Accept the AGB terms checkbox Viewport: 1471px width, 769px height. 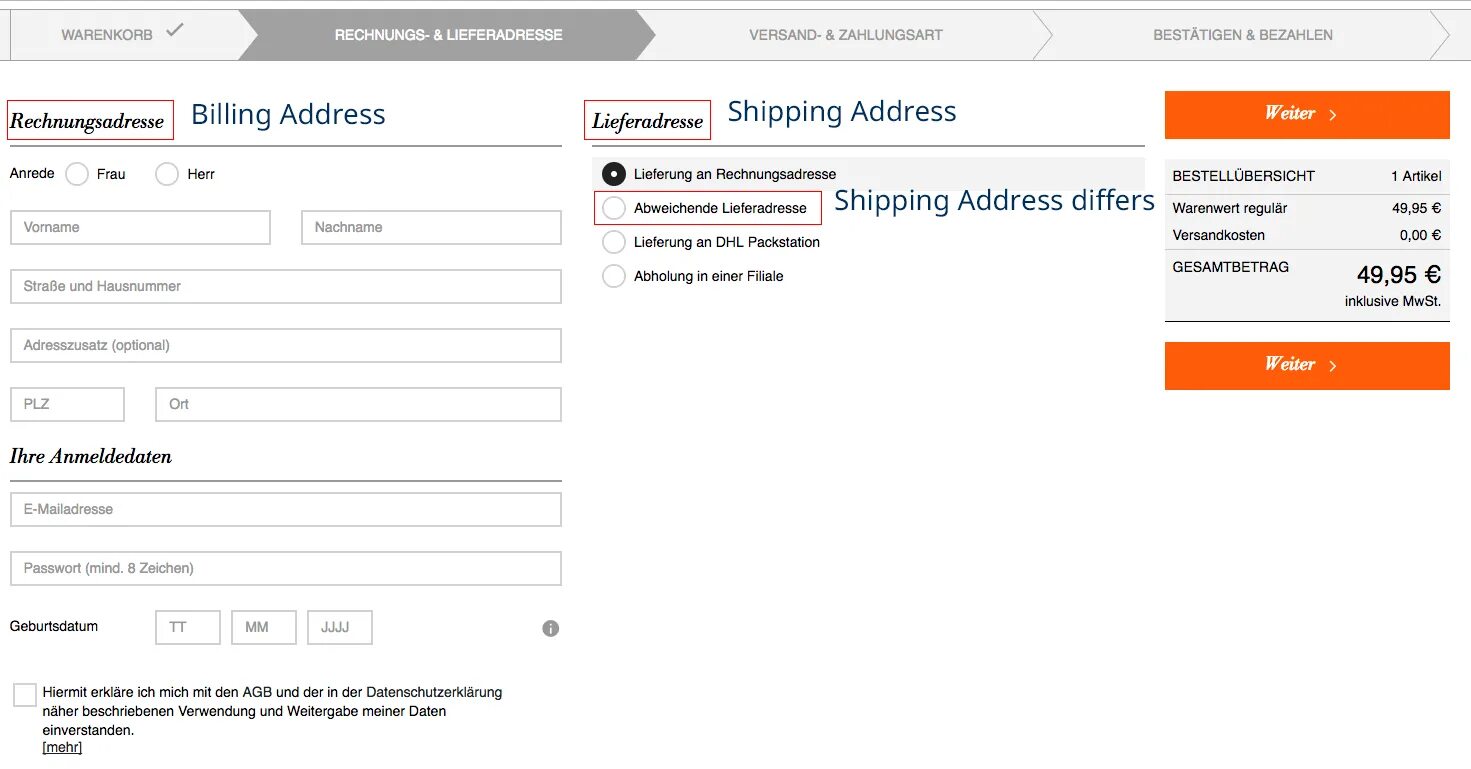[x=25, y=695]
